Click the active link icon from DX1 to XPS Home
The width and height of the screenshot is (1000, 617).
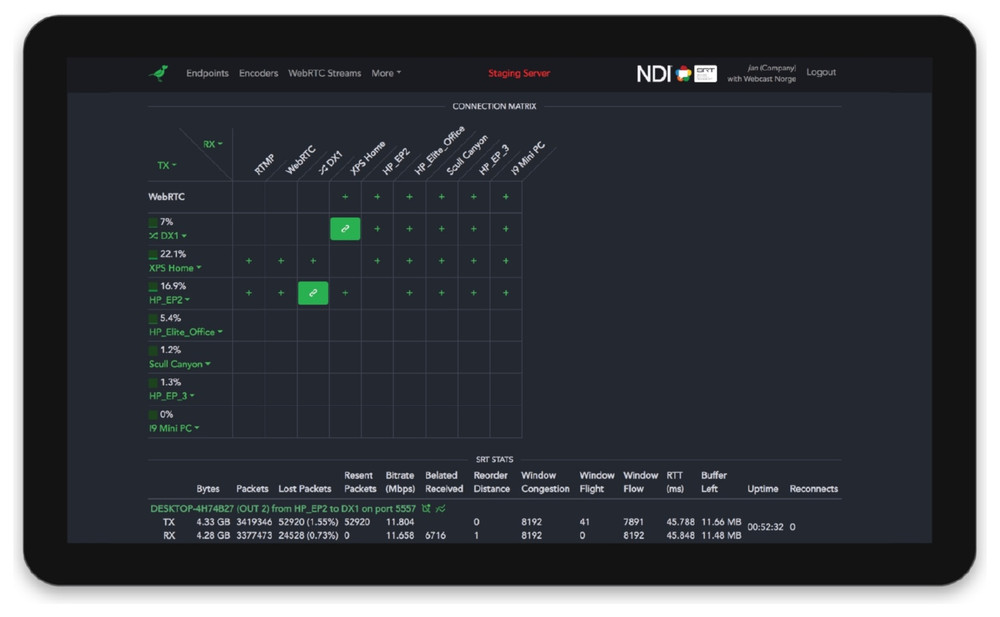click(x=345, y=229)
